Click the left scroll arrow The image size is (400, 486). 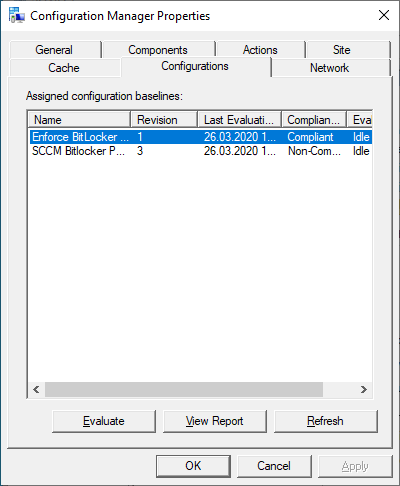coord(36,389)
